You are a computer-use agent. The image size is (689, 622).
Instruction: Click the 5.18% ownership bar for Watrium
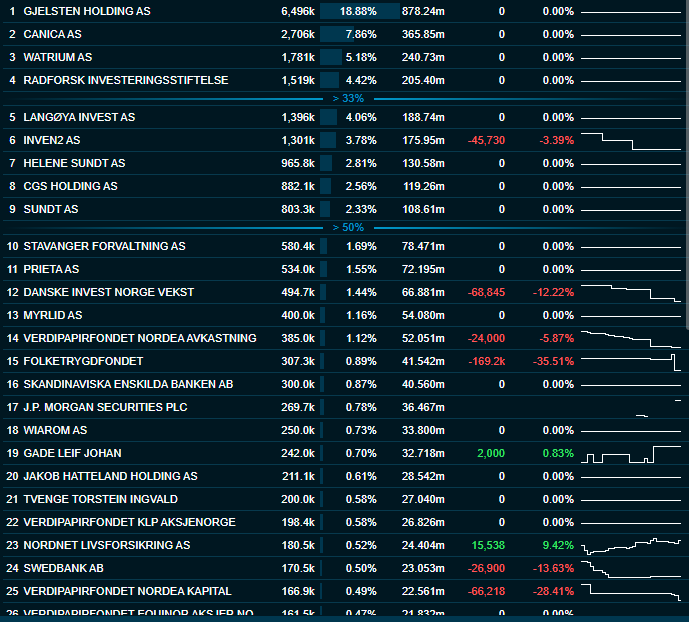point(331,57)
